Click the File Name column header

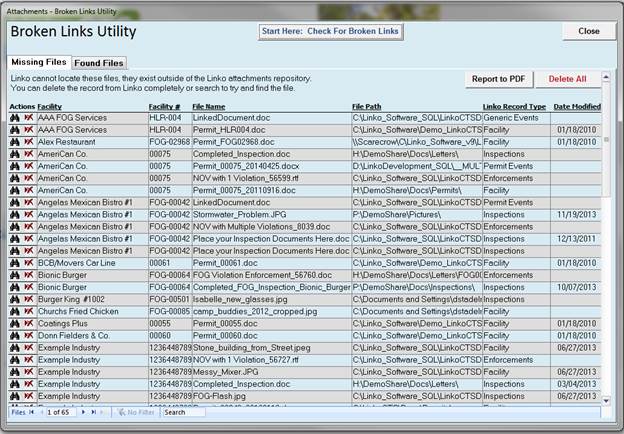click(x=208, y=106)
